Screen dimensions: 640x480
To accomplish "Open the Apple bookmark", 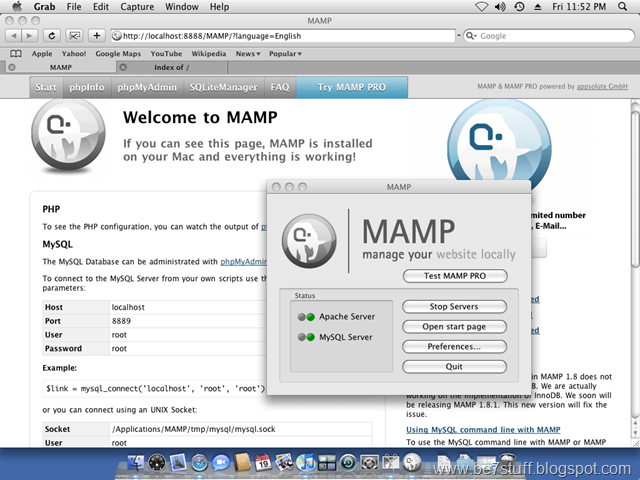I will 42,53.
